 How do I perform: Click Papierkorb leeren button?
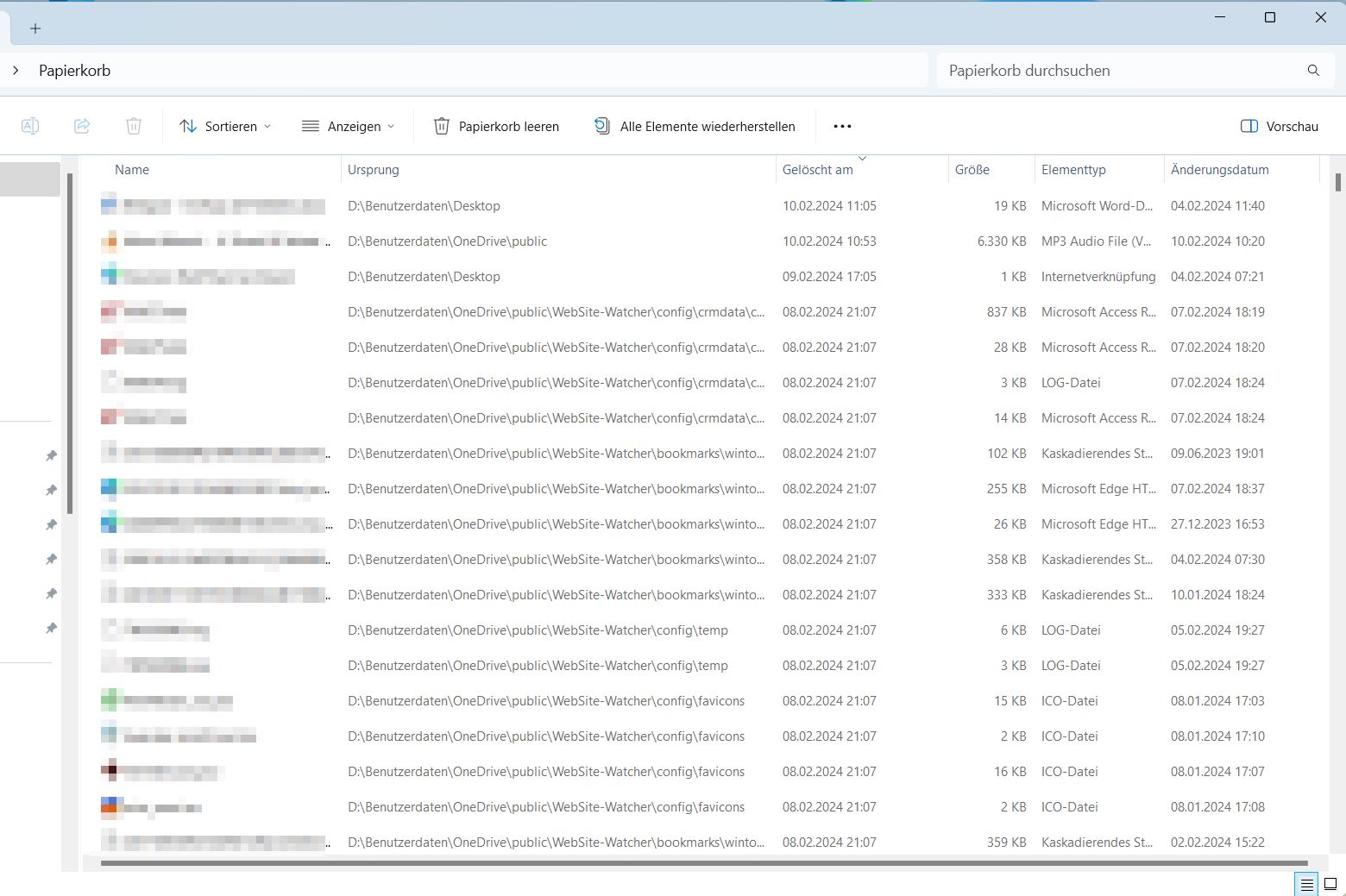[x=496, y=126]
